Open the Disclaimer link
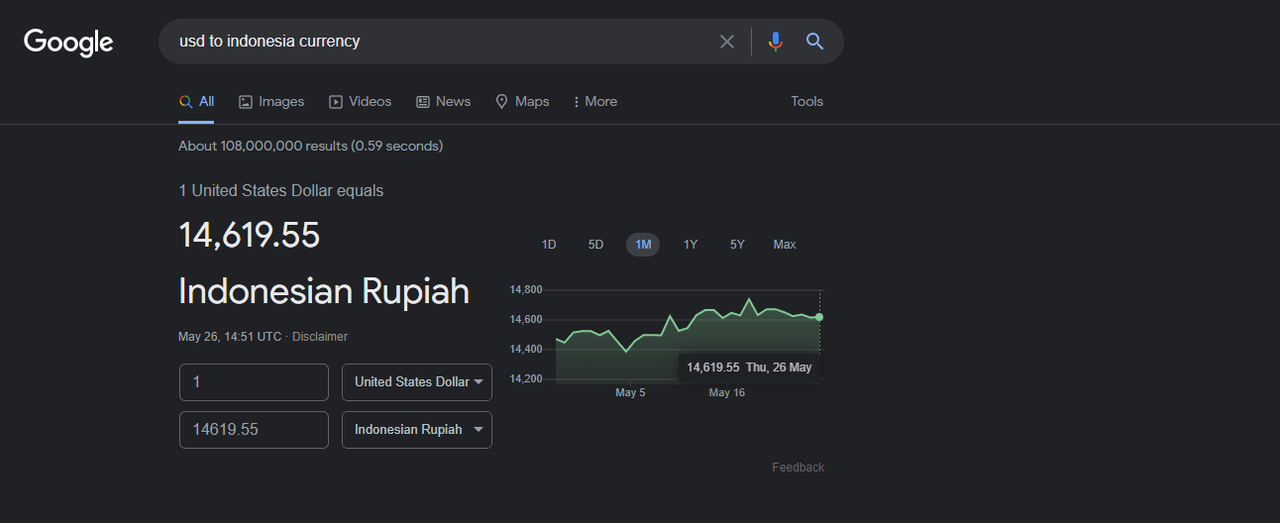This screenshot has height=523, width=1280. (320, 337)
